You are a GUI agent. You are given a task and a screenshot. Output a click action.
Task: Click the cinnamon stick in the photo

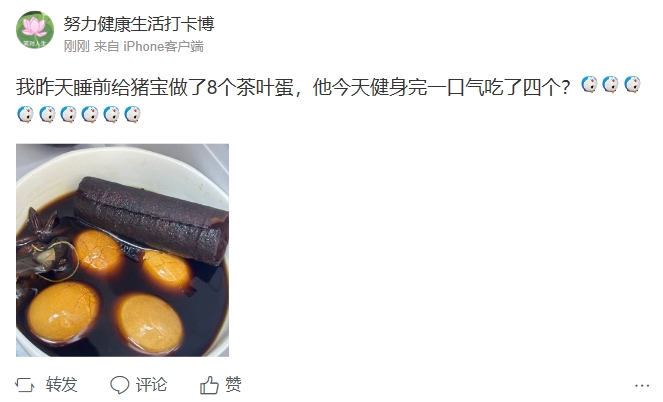coord(151,220)
